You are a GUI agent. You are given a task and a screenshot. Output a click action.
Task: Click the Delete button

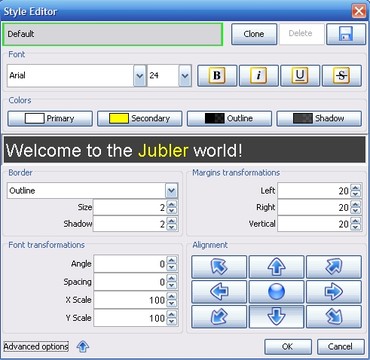301,34
